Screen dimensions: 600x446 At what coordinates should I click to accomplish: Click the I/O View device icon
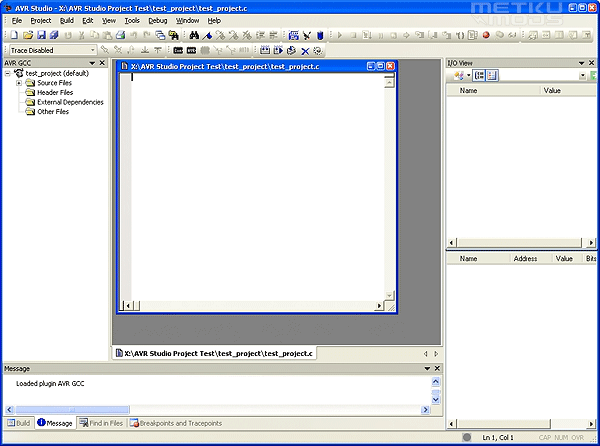(458, 75)
